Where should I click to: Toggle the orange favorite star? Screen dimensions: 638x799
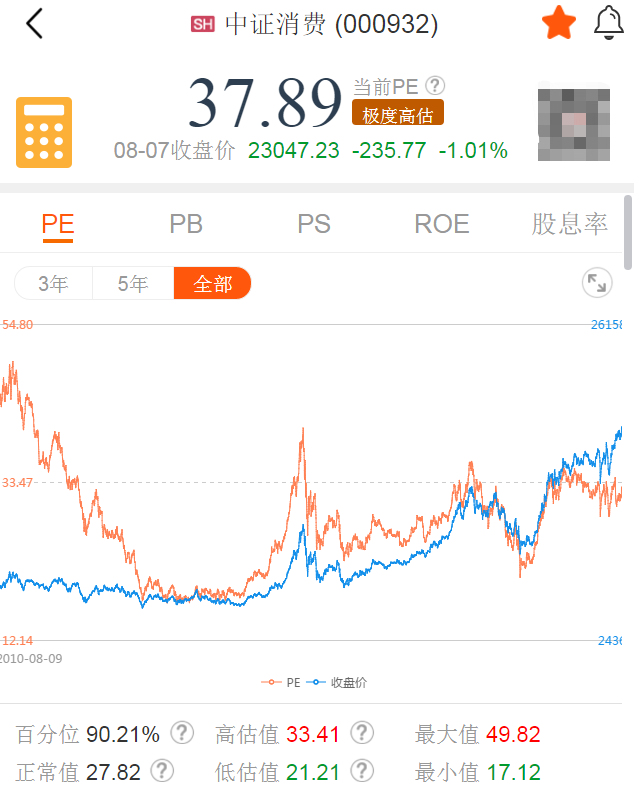(559, 24)
